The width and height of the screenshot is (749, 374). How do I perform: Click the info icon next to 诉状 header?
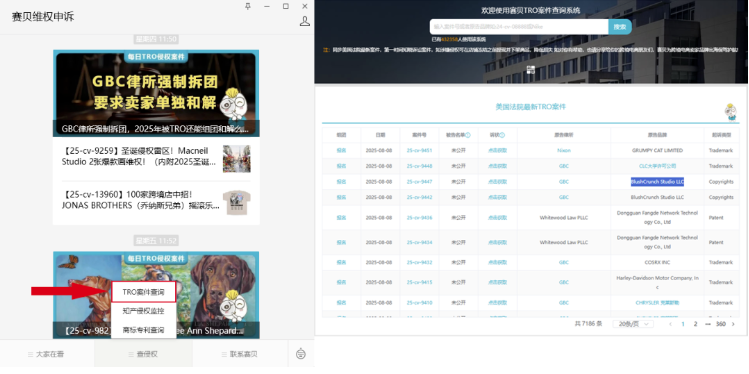(502, 135)
